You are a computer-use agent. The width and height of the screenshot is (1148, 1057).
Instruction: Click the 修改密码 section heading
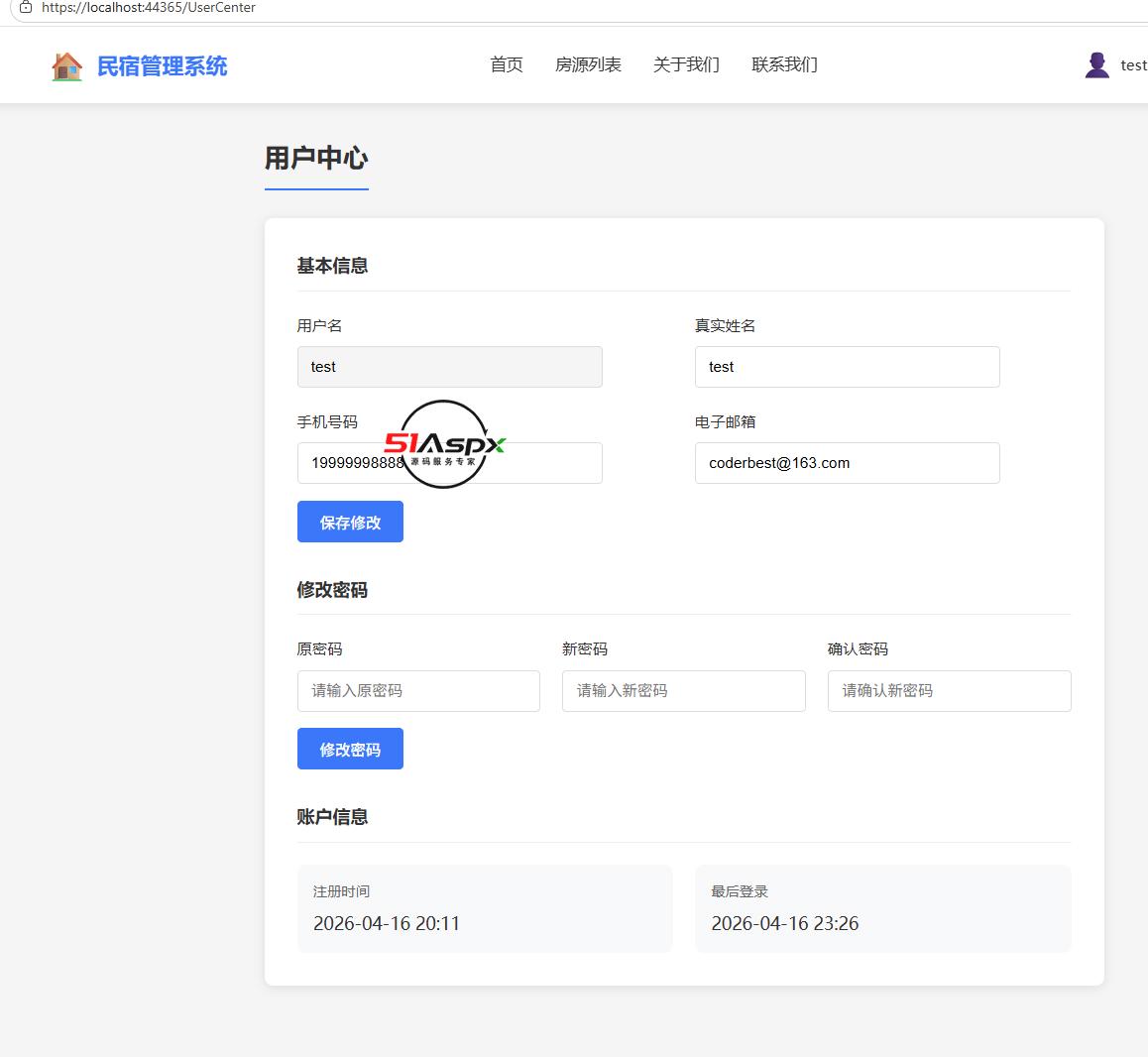point(332,590)
